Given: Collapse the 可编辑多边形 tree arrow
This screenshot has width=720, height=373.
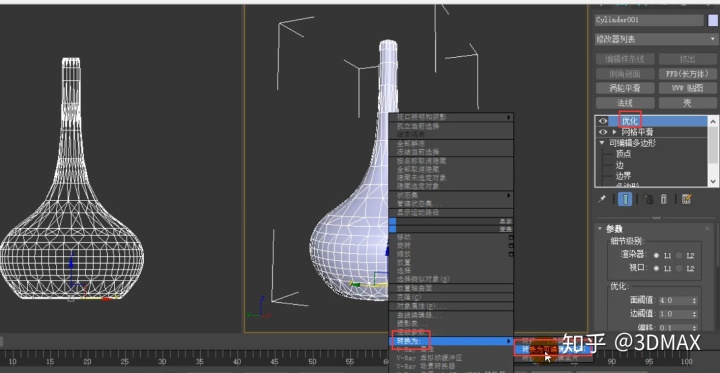Looking at the screenshot, I should click(x=602, y=143).
